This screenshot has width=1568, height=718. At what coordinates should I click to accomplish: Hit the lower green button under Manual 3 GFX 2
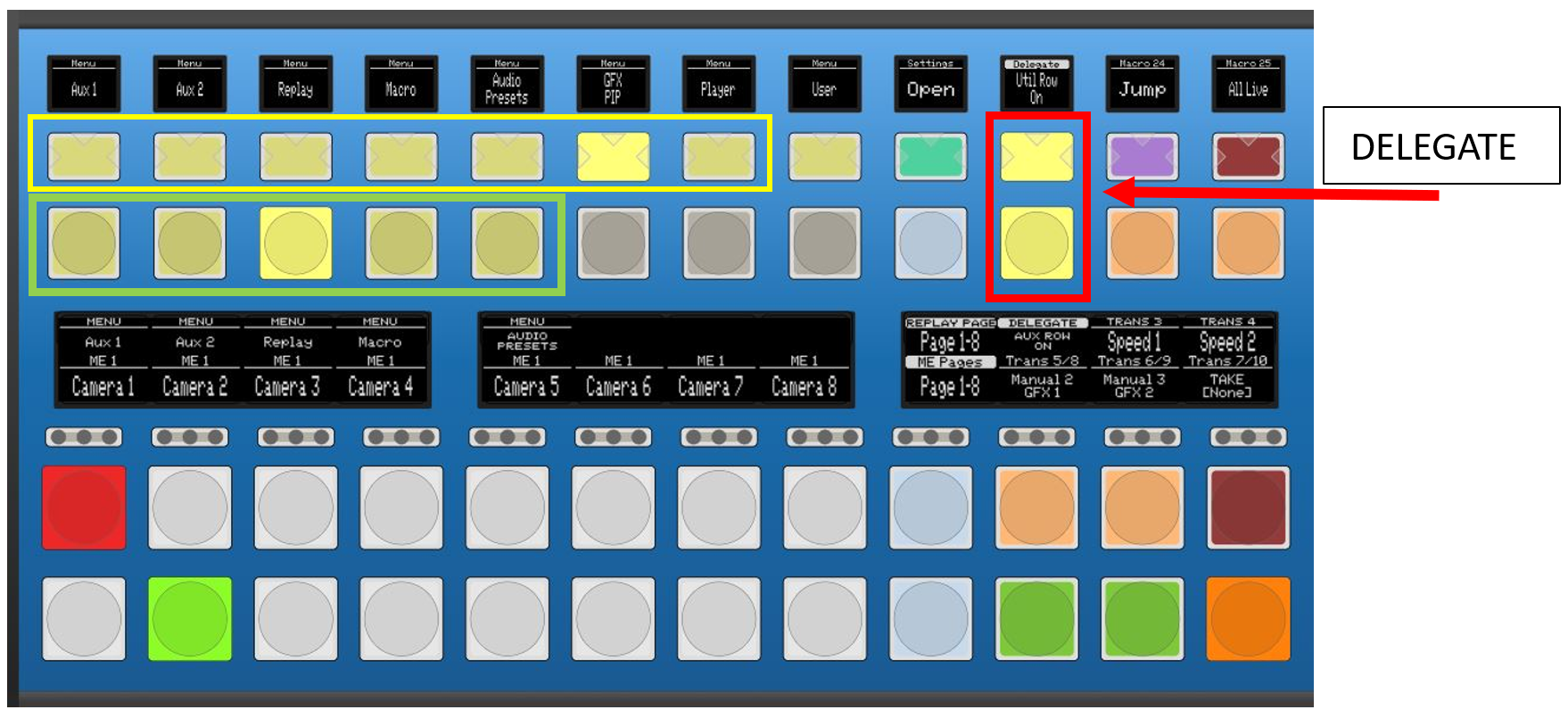click(x=1143, y=619)
